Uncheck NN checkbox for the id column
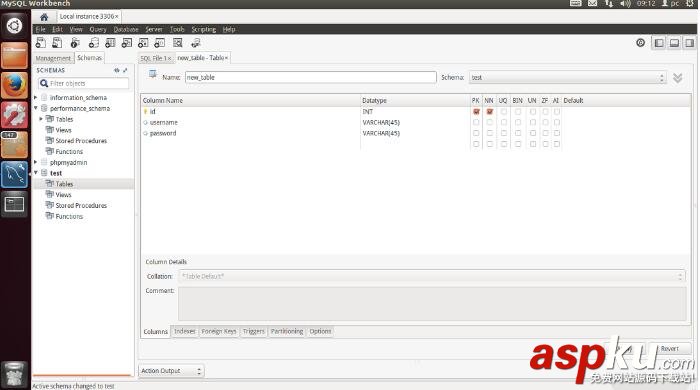Image resolution: width=700 pixels, height=390 pixels. (490, 112)
